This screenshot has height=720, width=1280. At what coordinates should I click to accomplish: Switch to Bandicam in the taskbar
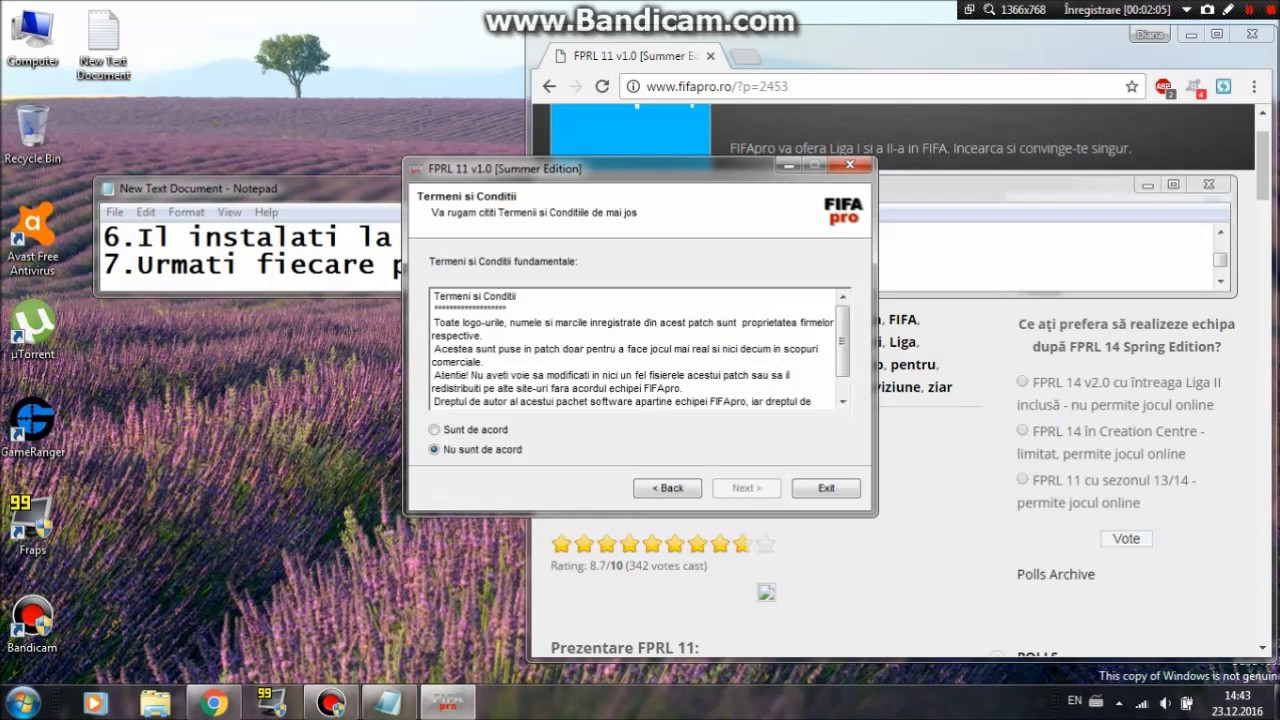(330, 703)
